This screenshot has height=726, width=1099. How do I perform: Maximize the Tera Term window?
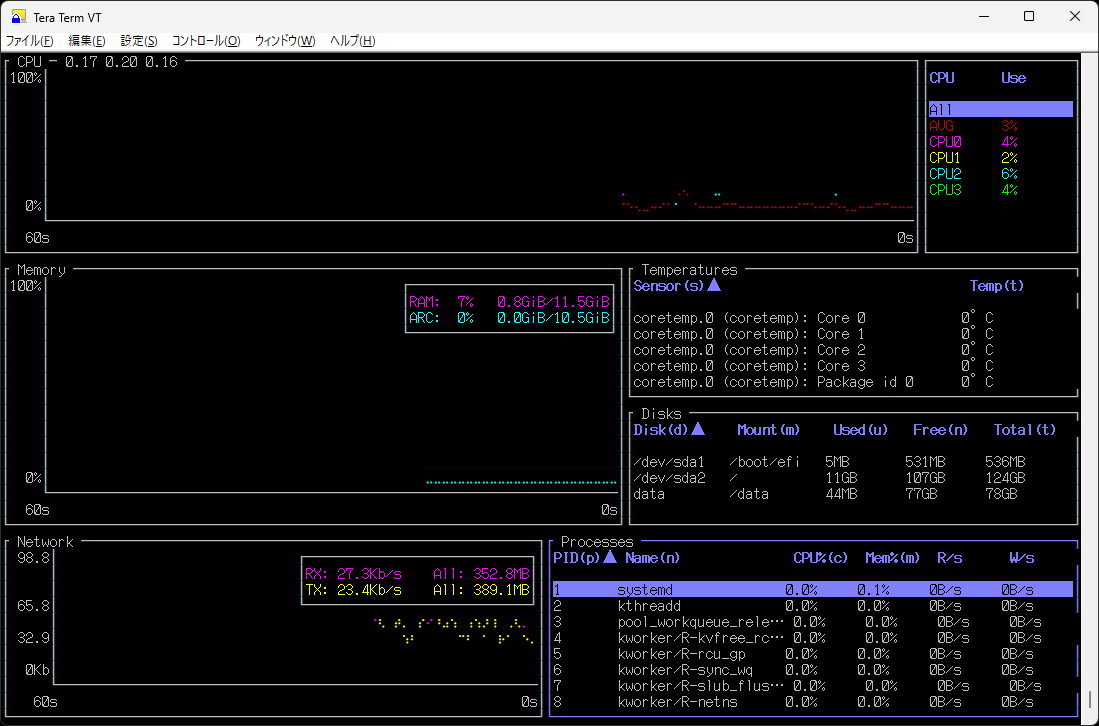1029,16
